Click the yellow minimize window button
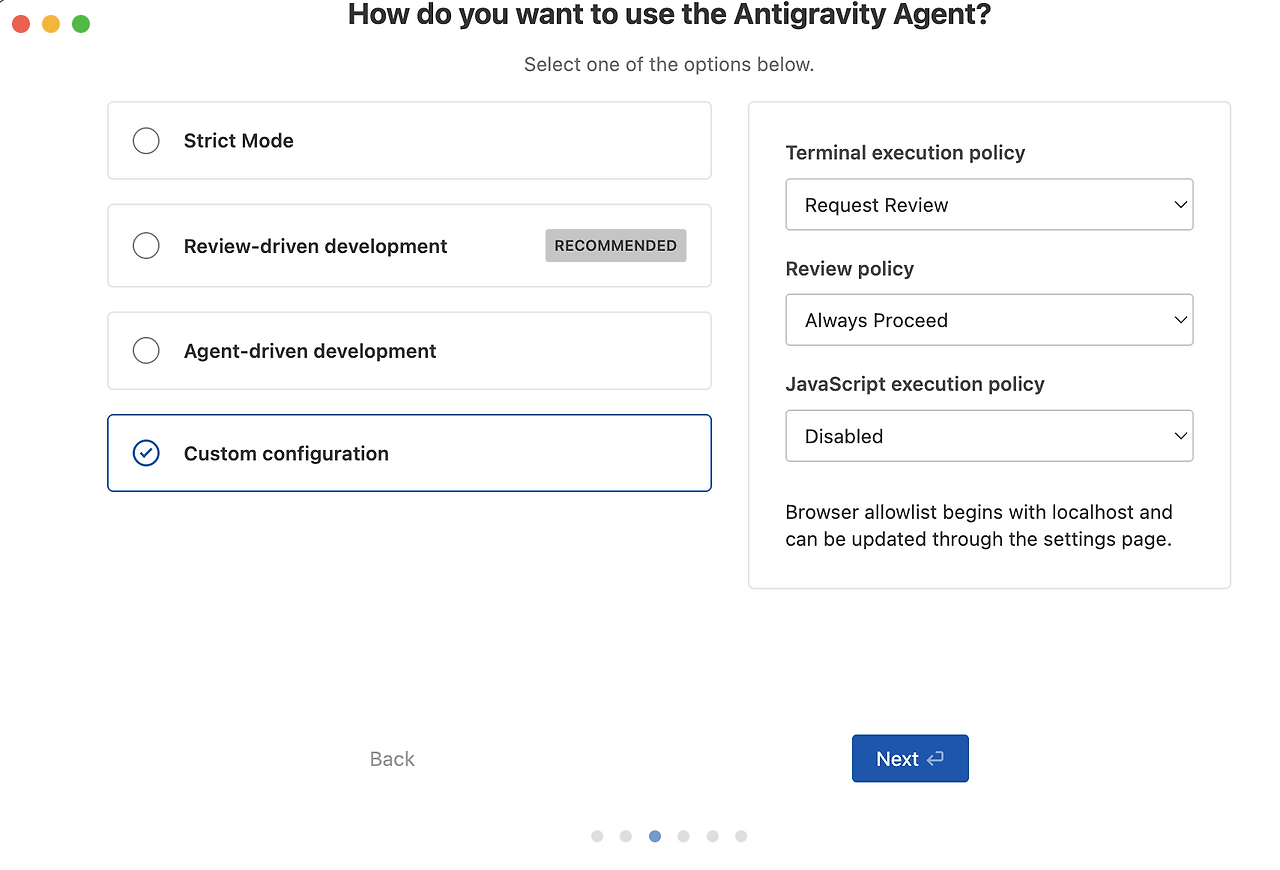 tap(51, 23)
